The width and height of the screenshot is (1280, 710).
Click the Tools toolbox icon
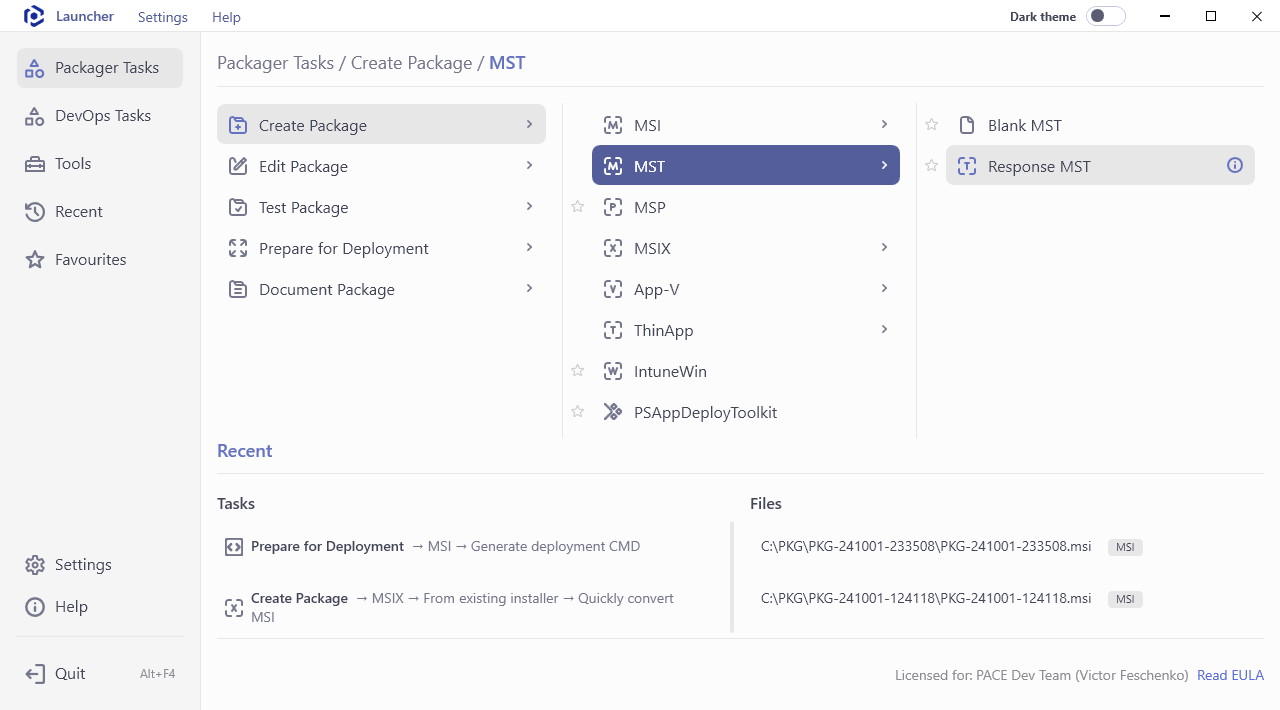point(35,164)
